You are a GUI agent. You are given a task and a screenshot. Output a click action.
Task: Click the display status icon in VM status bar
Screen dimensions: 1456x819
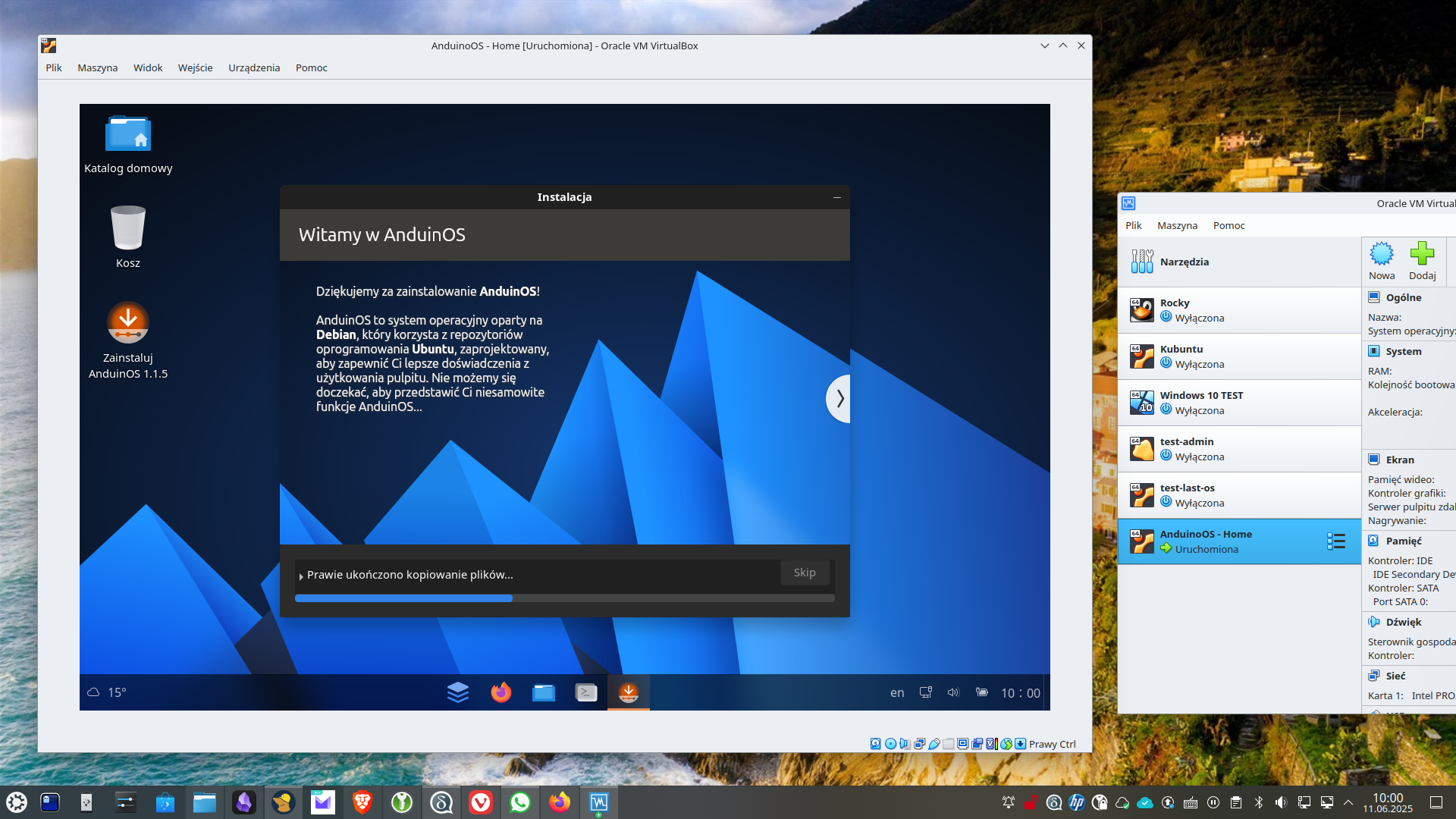962,744
